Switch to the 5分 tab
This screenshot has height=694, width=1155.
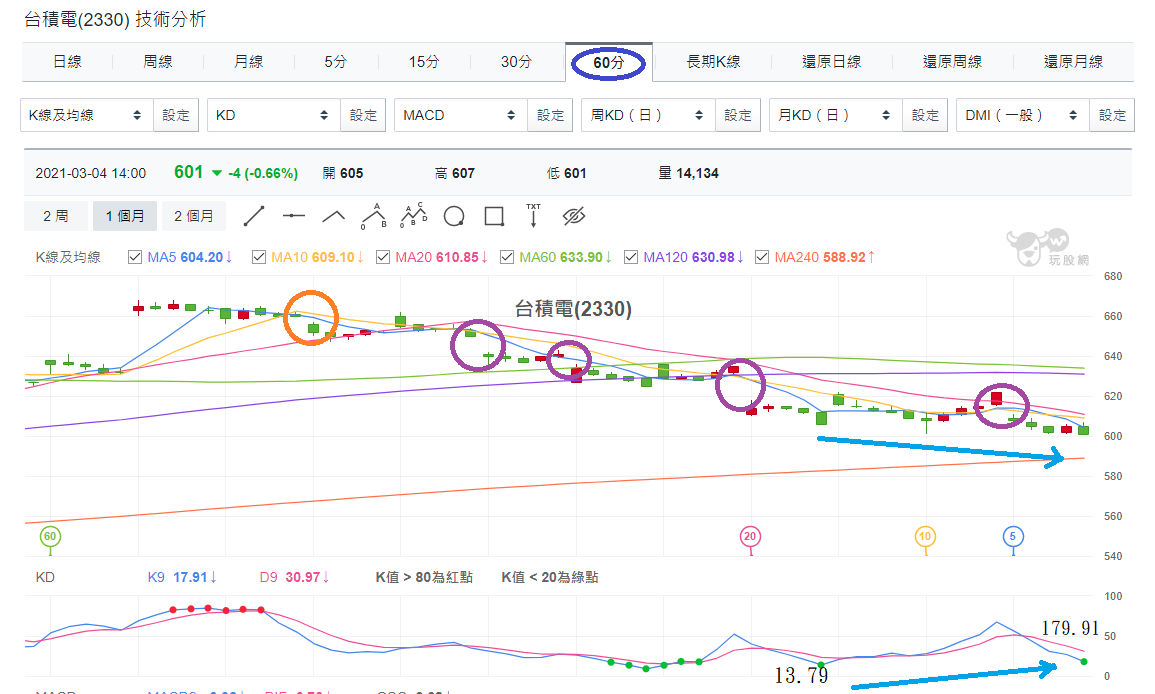click(x=335, y=62)
